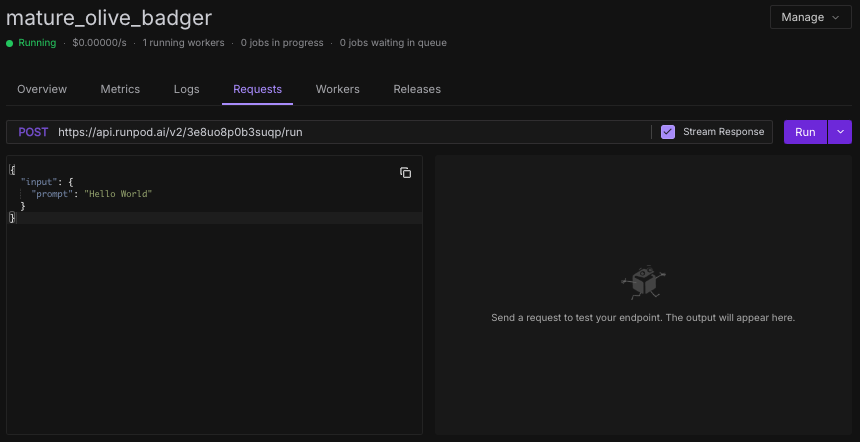860x442 pixels.
Task: Expand the chevron beside the Run button
Action: tap(840, 132)
